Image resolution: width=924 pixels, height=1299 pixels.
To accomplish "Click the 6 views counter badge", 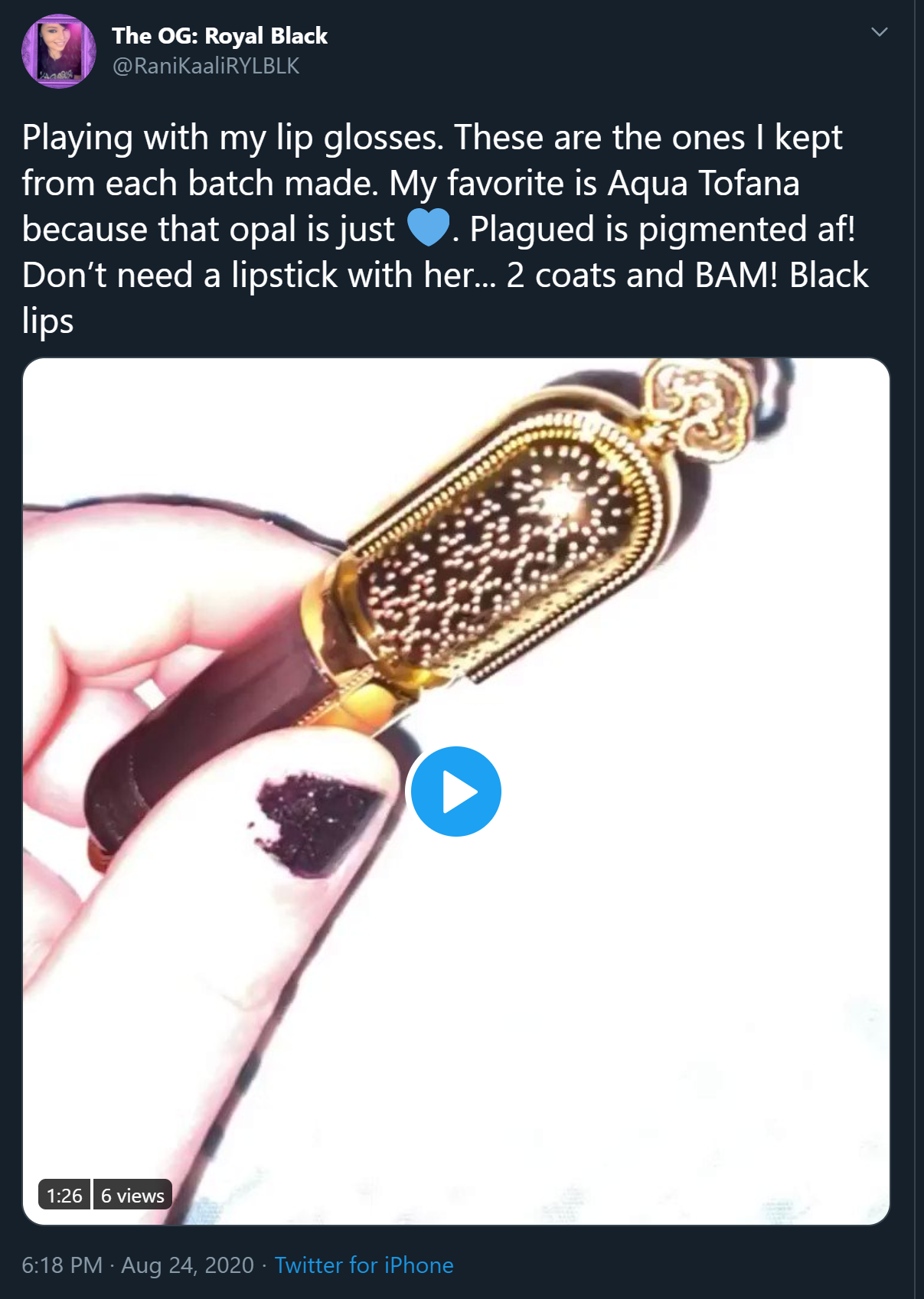I will tap(132, 1195).
